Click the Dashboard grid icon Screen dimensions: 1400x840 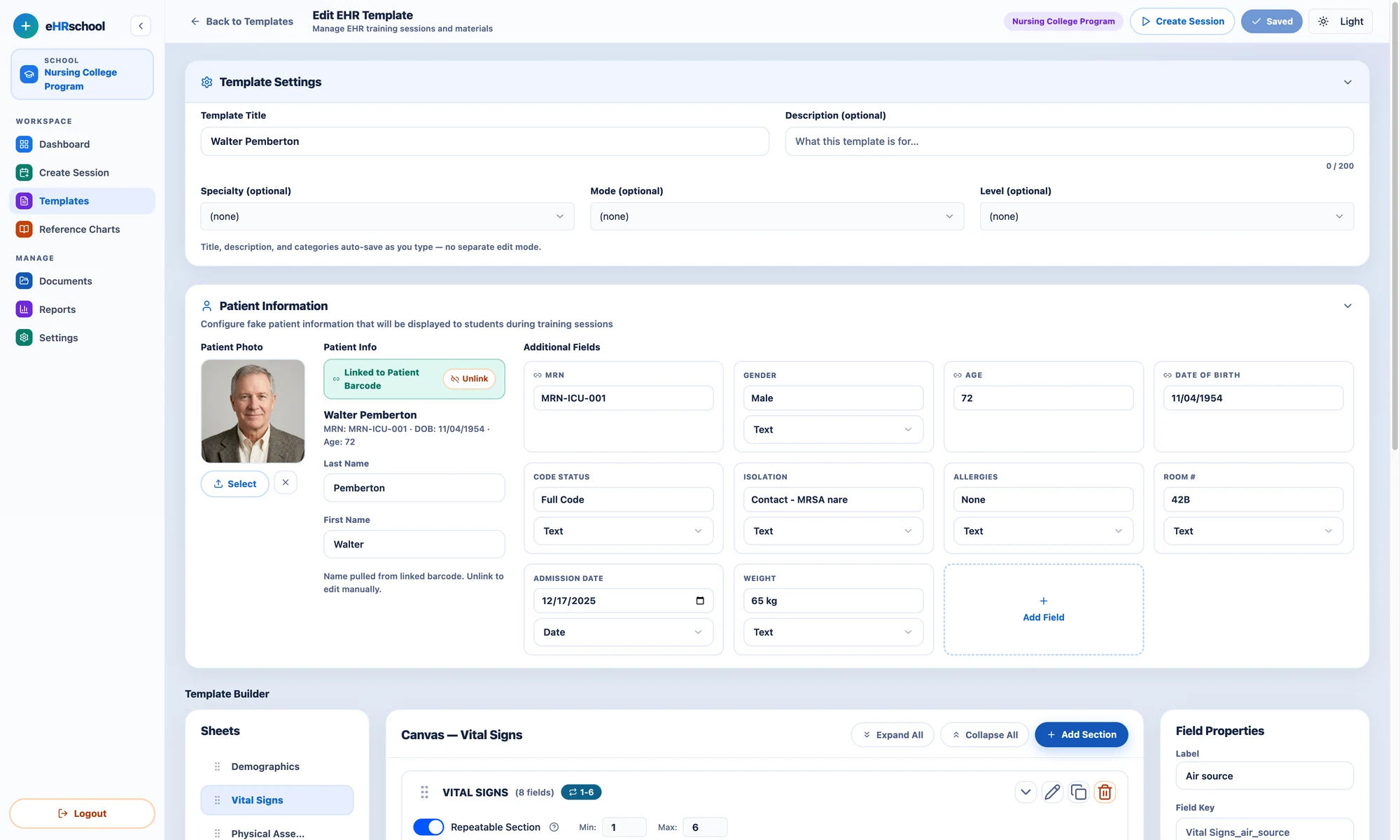(24, 144)
